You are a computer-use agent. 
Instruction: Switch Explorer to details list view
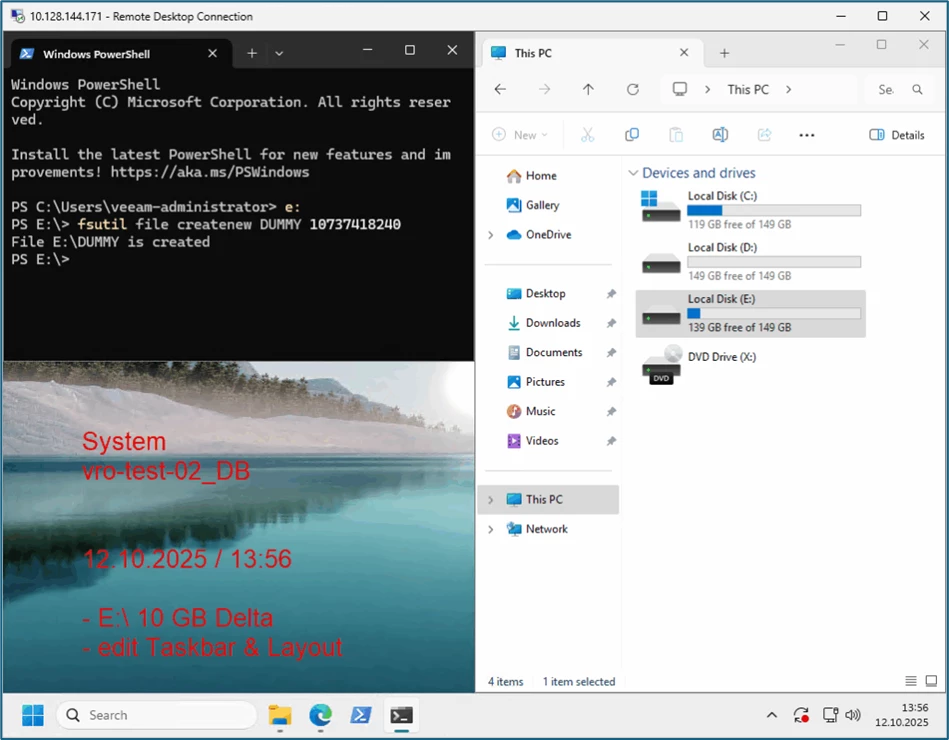coord(910,681)
